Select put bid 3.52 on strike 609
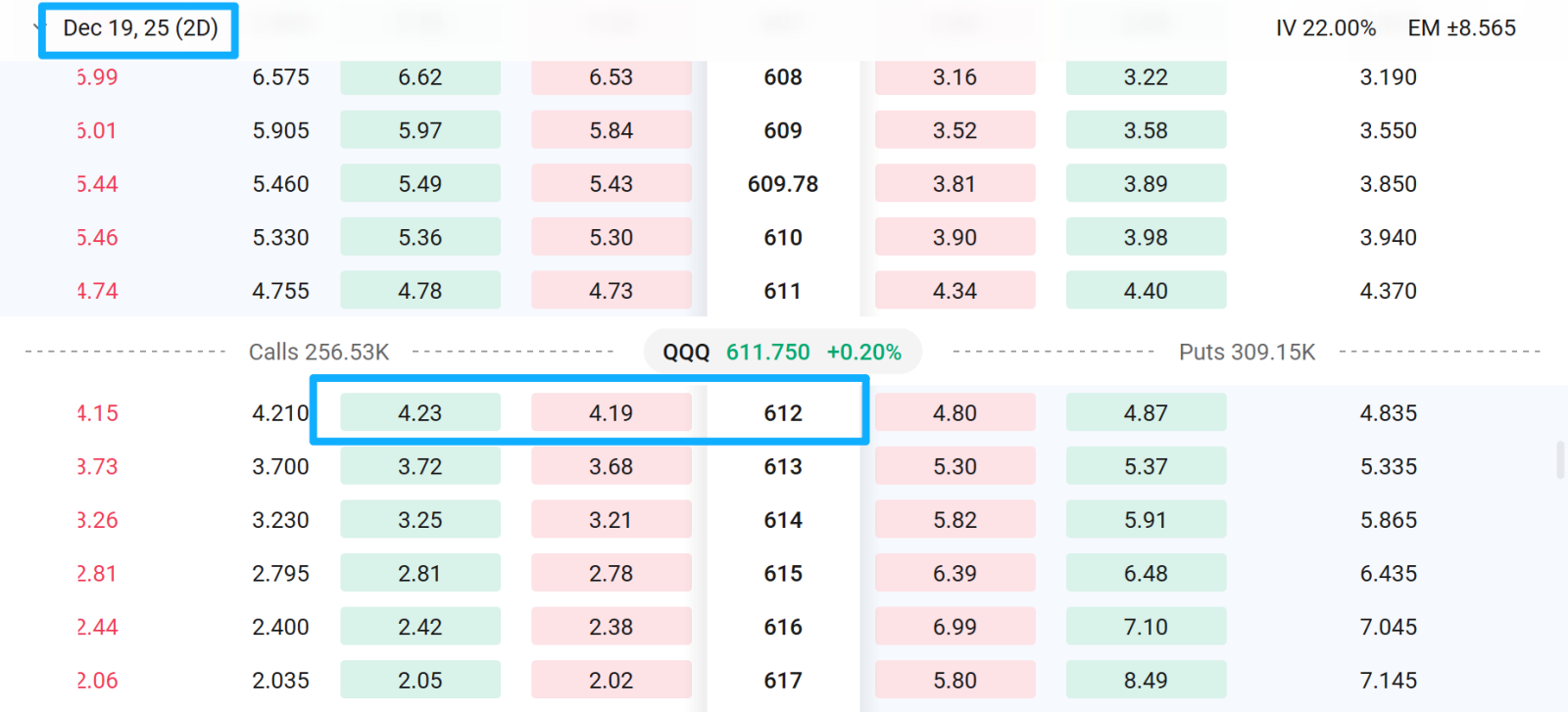The image size is (1568, 712). [x=955, y=130]
